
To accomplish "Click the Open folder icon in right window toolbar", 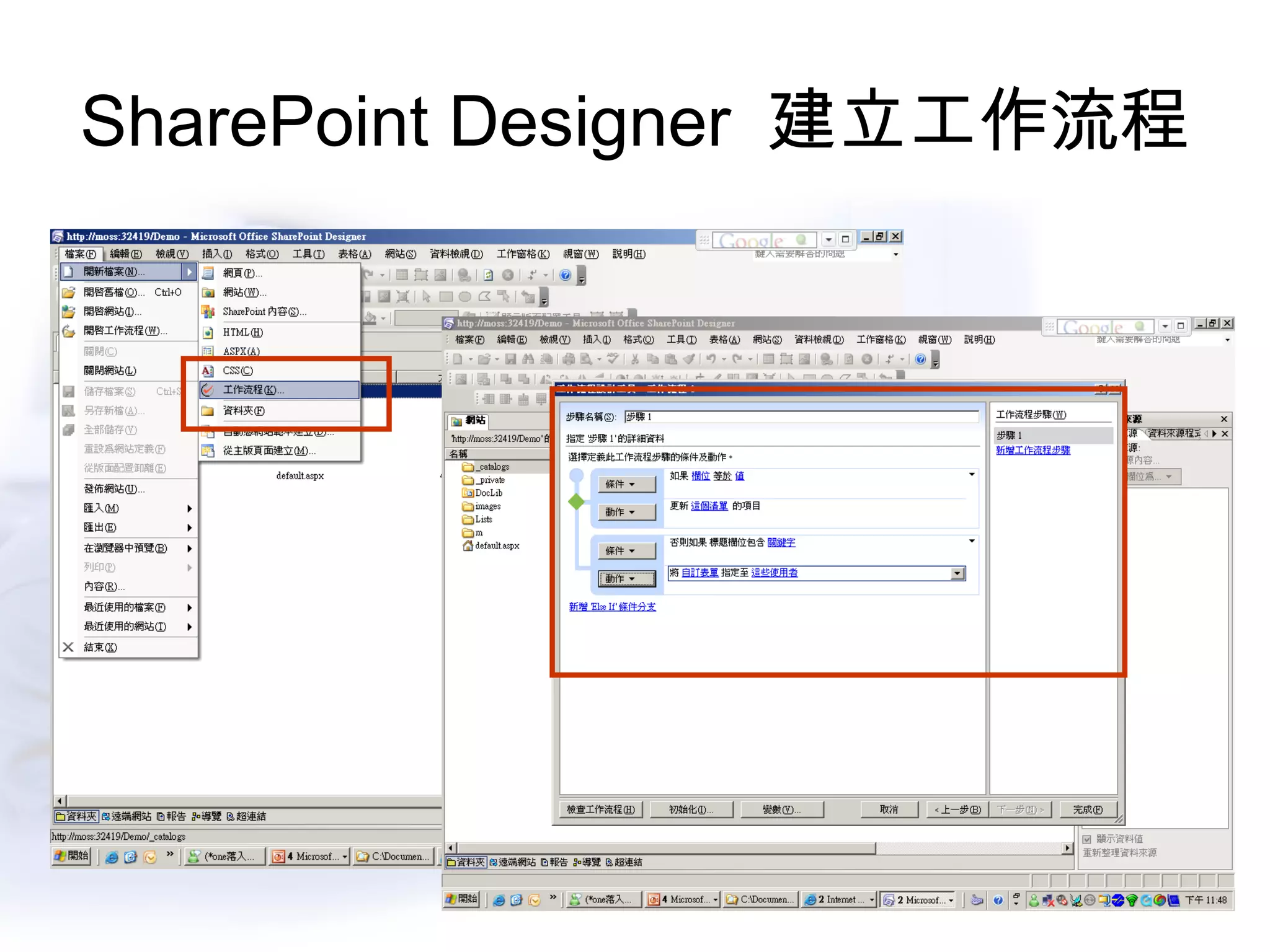I will point(484,359).
